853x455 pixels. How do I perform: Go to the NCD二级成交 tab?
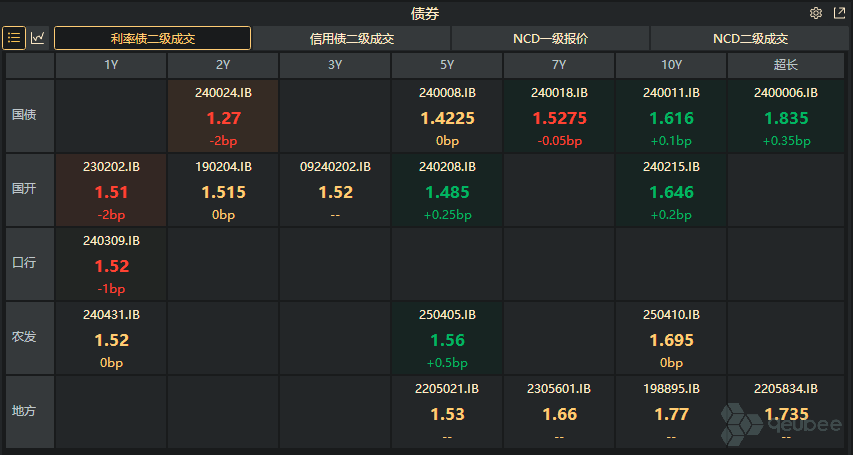pyautogui.click(x=750, y=39)
